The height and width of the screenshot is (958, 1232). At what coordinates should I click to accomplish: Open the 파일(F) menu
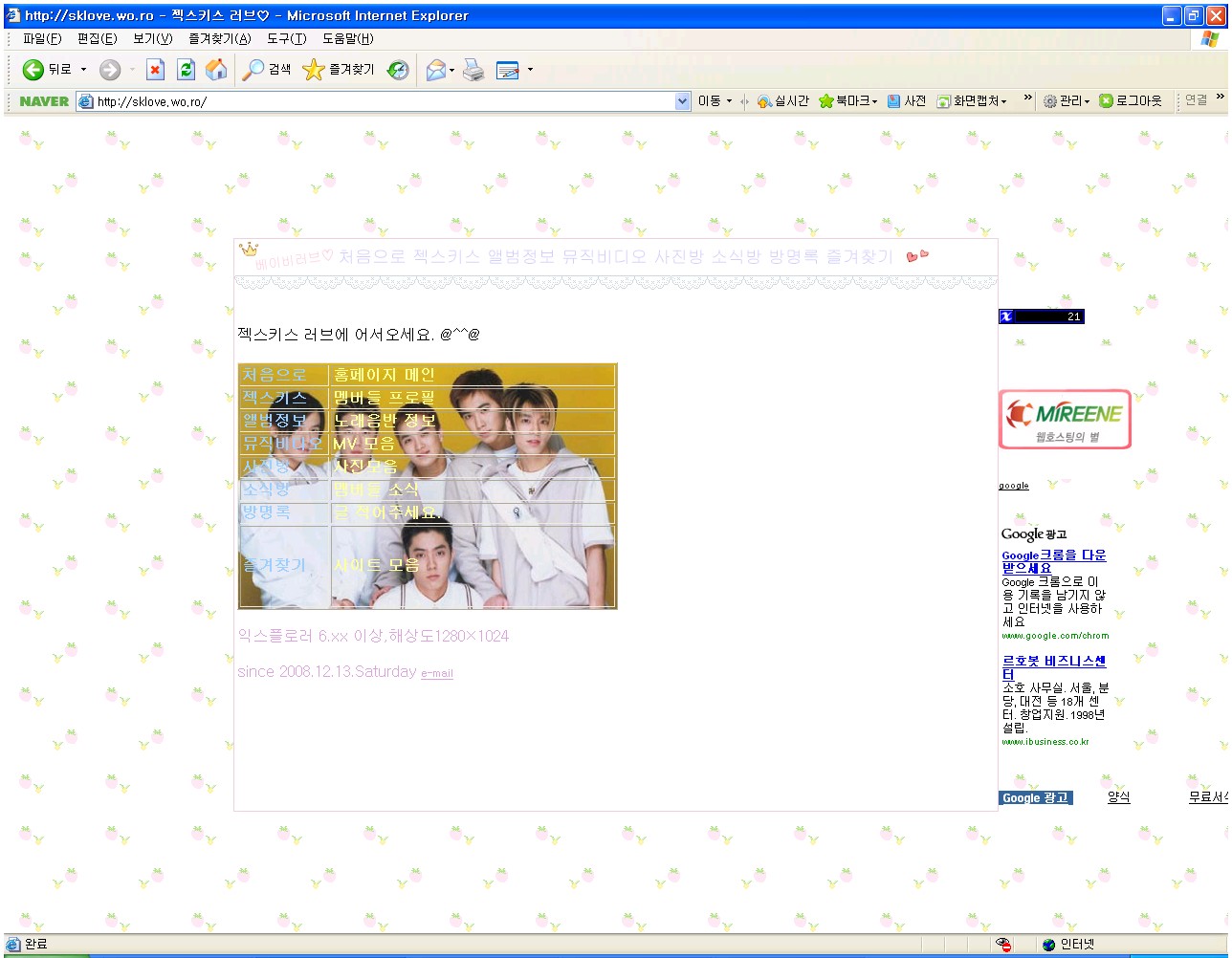coord(41,39)
